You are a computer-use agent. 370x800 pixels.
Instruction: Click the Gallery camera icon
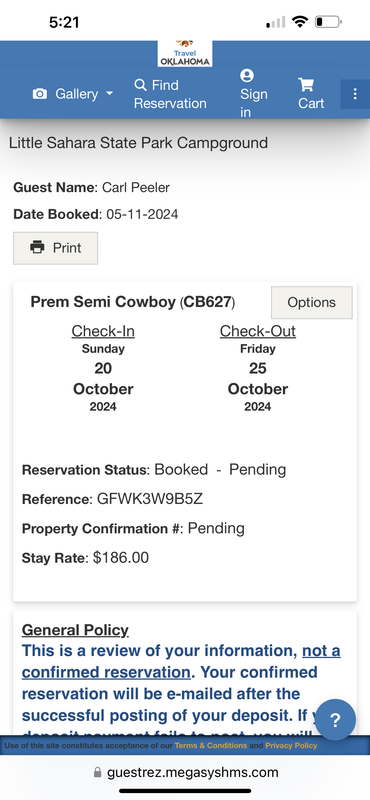coord(40,94)
